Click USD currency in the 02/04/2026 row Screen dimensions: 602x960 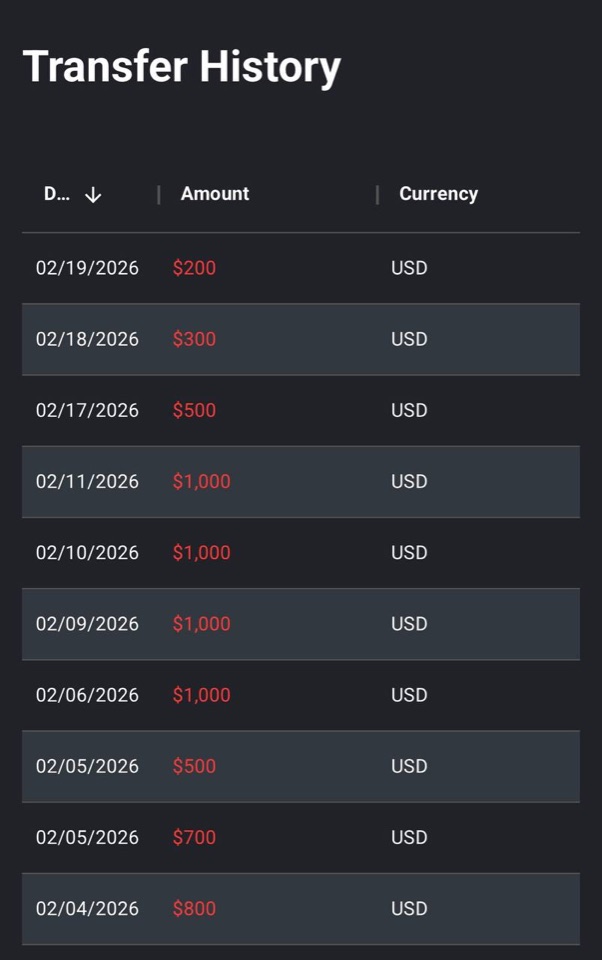pos(409,909)
